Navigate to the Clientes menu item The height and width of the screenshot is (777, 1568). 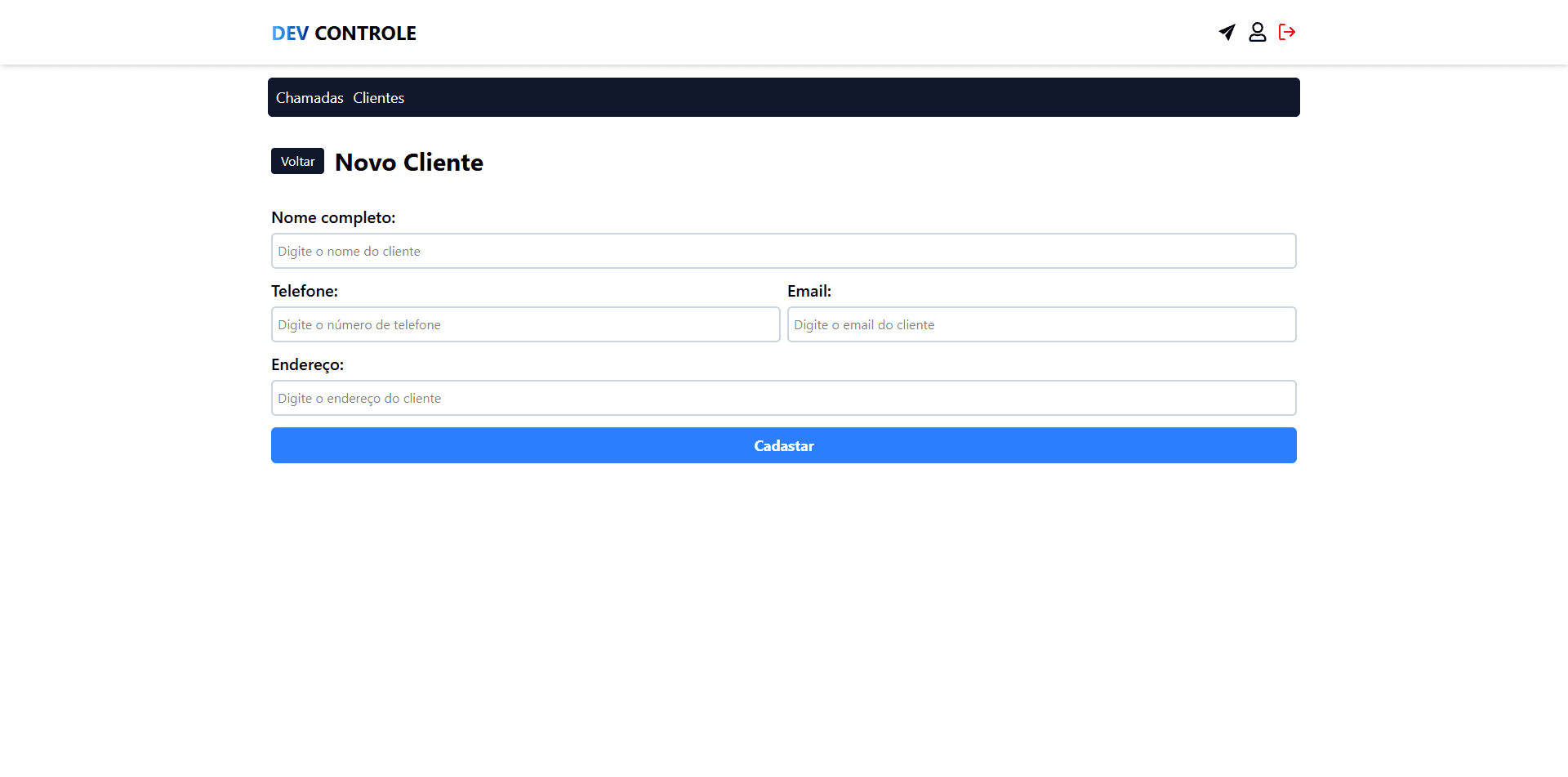[x=378, y=98]
